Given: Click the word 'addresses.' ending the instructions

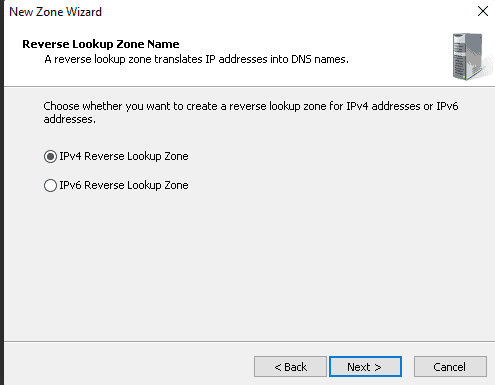Looking at the screenshot, I should [x=70, y=119].
